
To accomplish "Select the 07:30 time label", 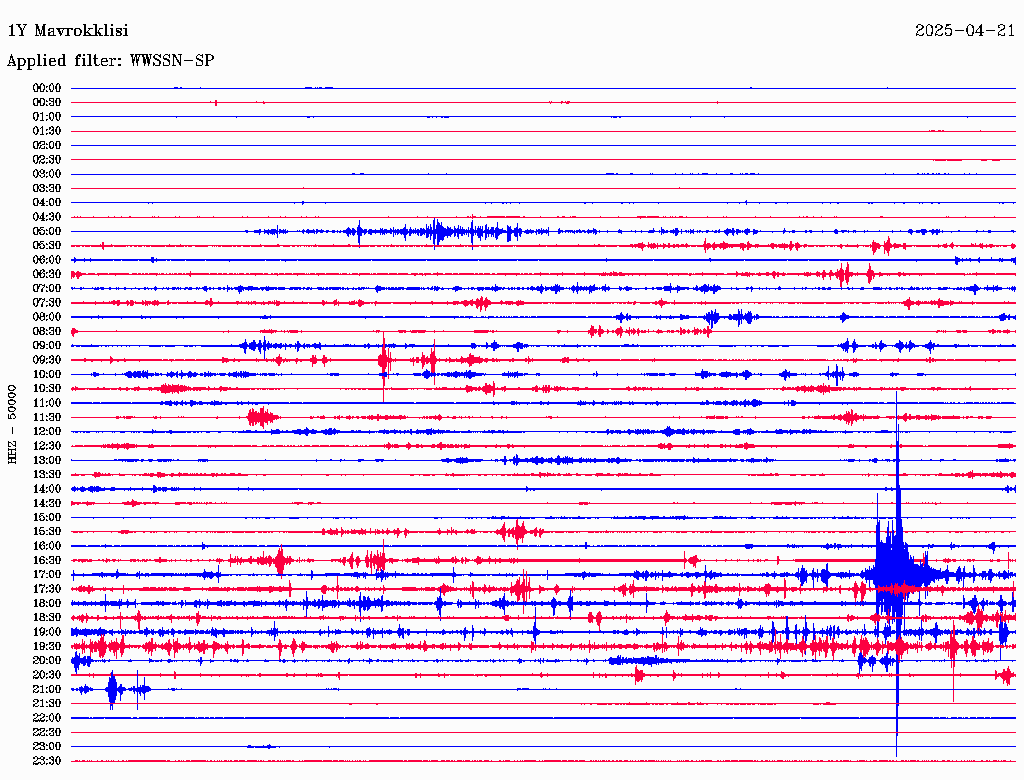I will pyautogui.click(x=47, y=303).
